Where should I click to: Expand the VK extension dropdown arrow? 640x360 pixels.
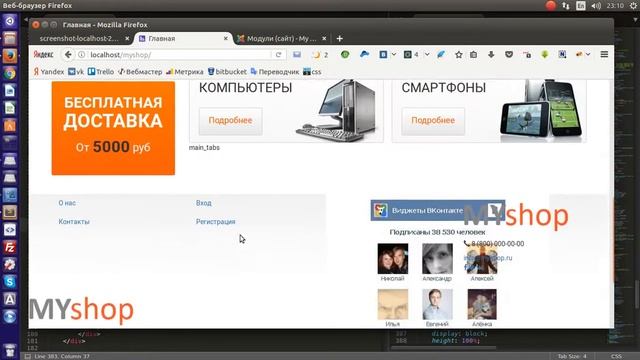pyautogui.click(x=393, y=54)
